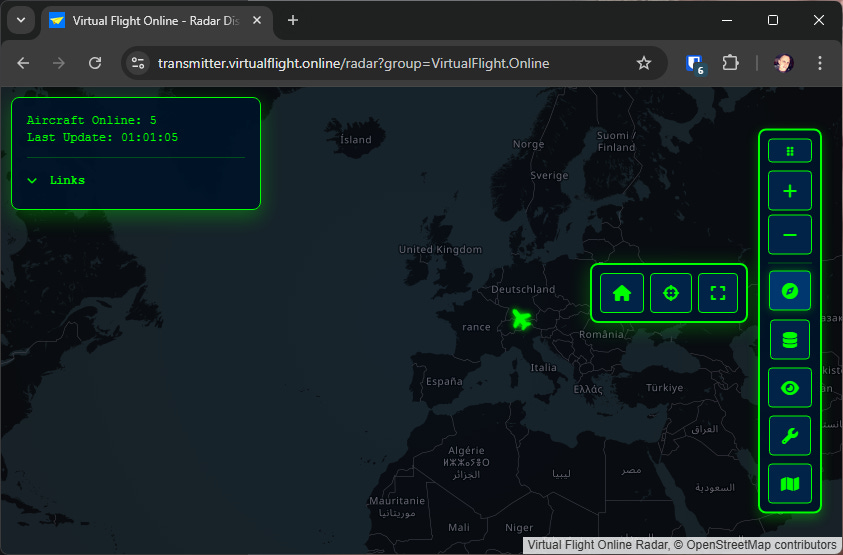Viewport: 843px width, 555px height.
Task: Click the Mauritanie map label
Action: point(397,501)
